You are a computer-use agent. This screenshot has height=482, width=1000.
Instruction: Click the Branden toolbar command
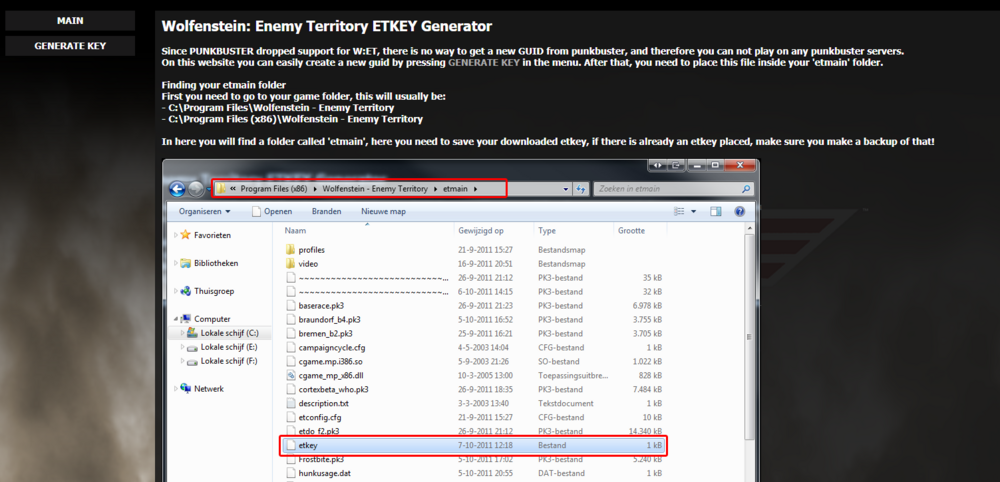327,211
